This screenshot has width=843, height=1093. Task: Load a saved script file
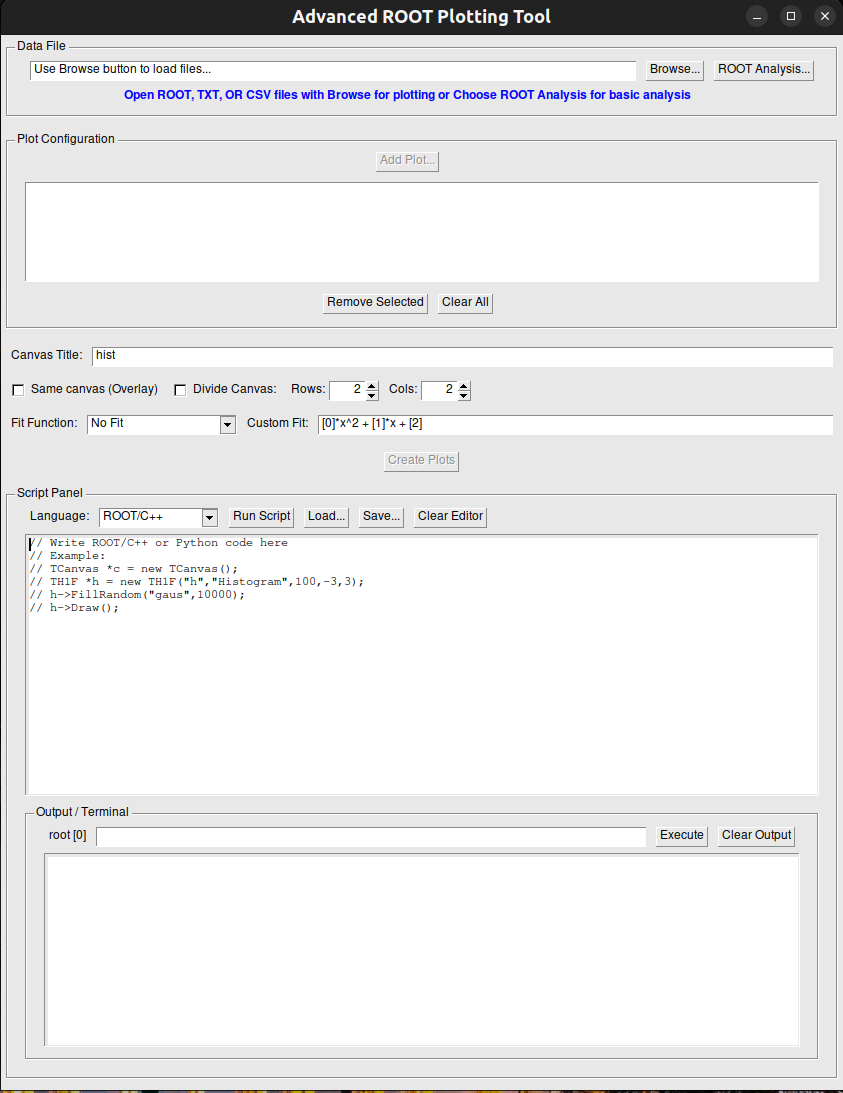coord(325,516)
